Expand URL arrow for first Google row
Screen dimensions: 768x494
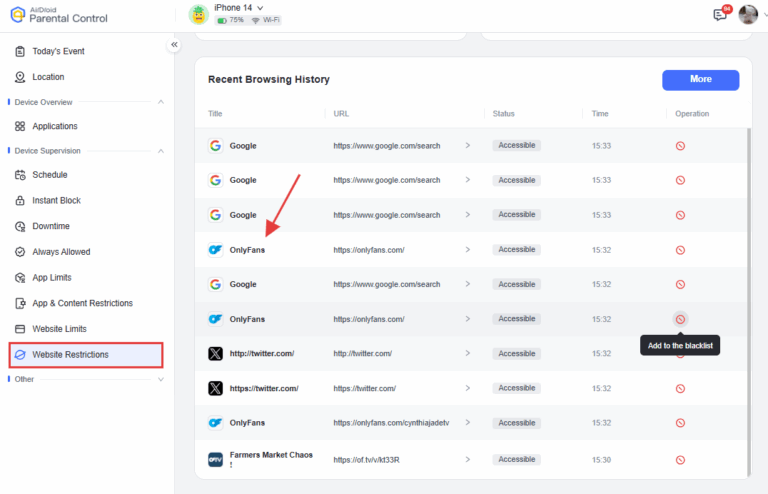(468, 145)
